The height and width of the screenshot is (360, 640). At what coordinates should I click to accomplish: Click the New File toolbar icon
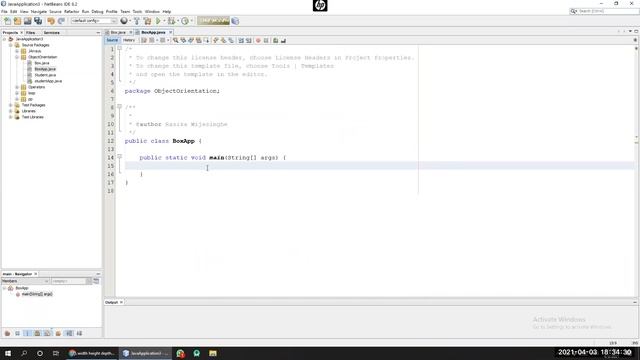pyautogui.click(x=7, y=21)
